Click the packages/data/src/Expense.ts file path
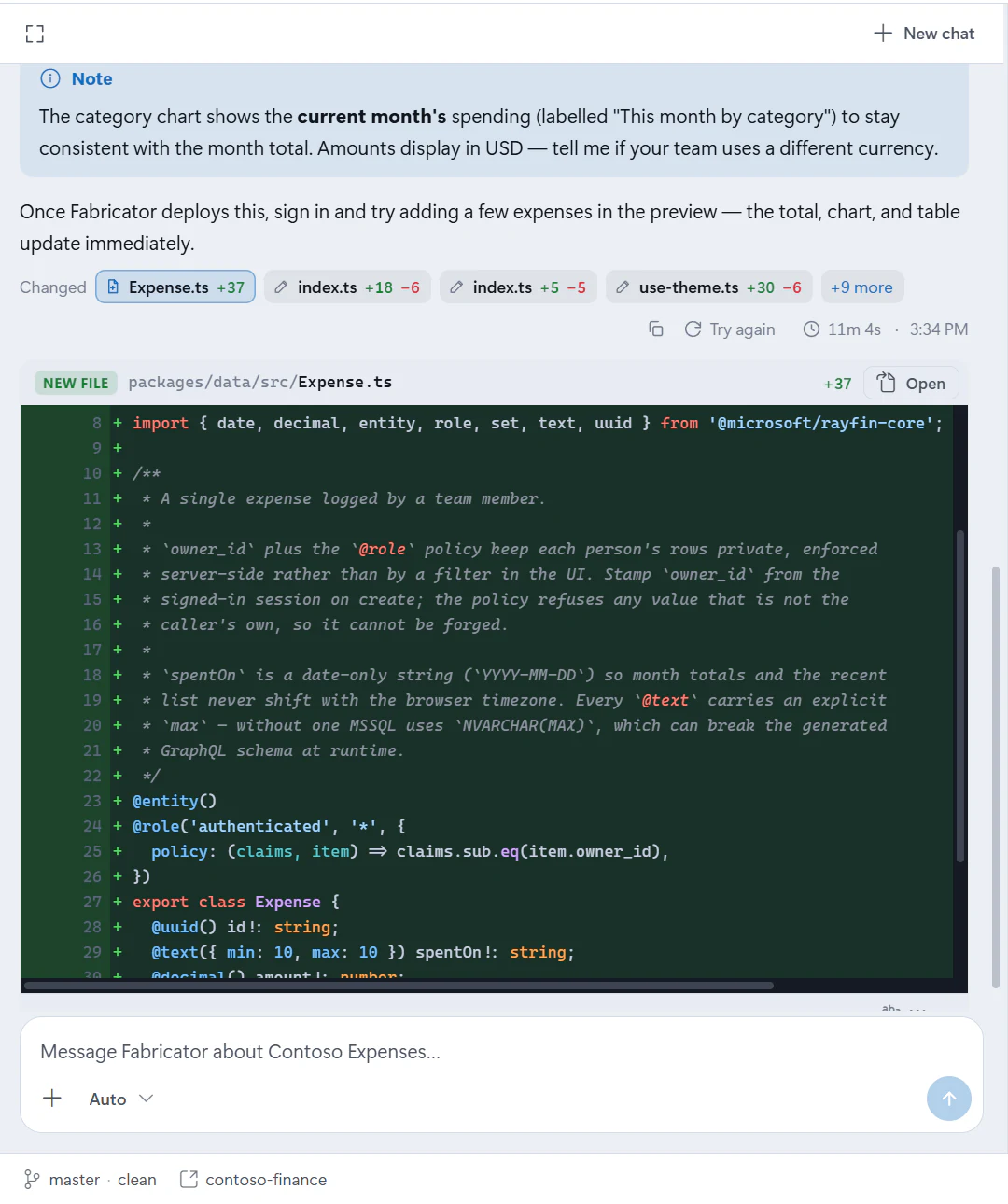The image size is (1008, 1204). [260, 383]
